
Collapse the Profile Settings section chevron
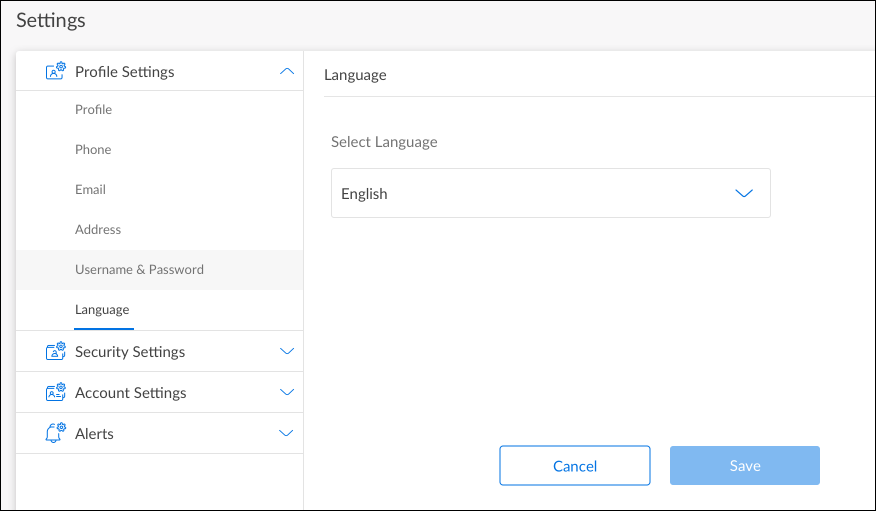(287, 72)
